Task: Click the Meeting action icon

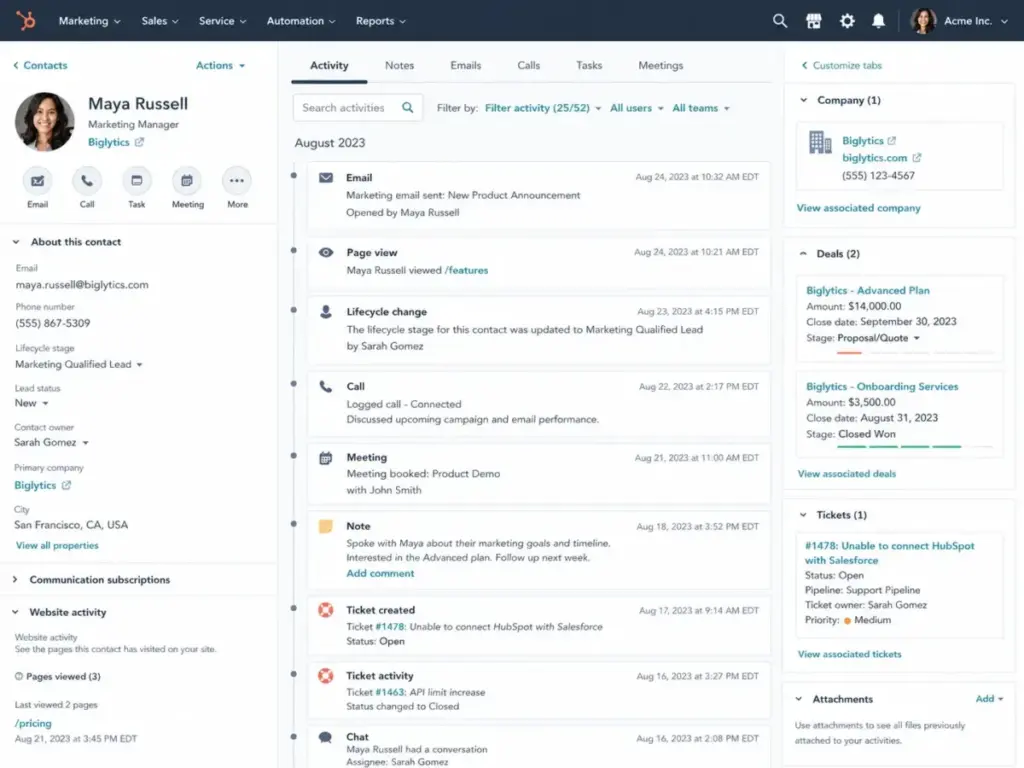Action: click(x=187, y=181)
